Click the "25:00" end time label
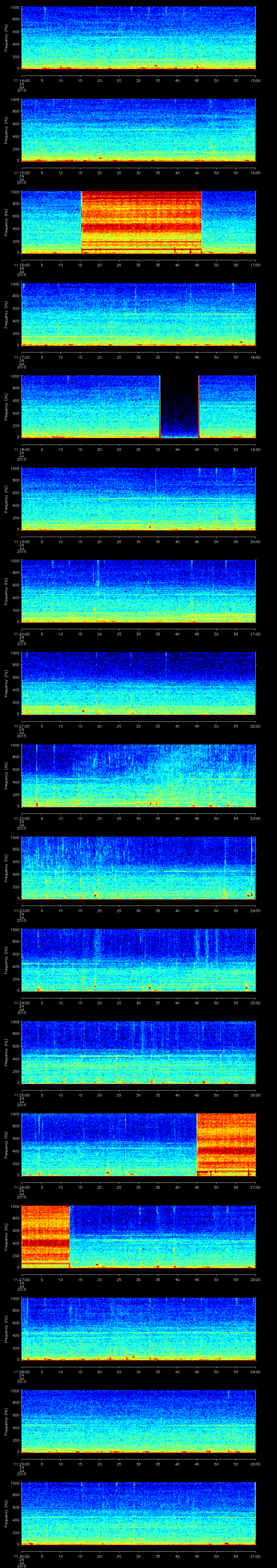Screen dimensions: 277x1568 pos(256,1003)
